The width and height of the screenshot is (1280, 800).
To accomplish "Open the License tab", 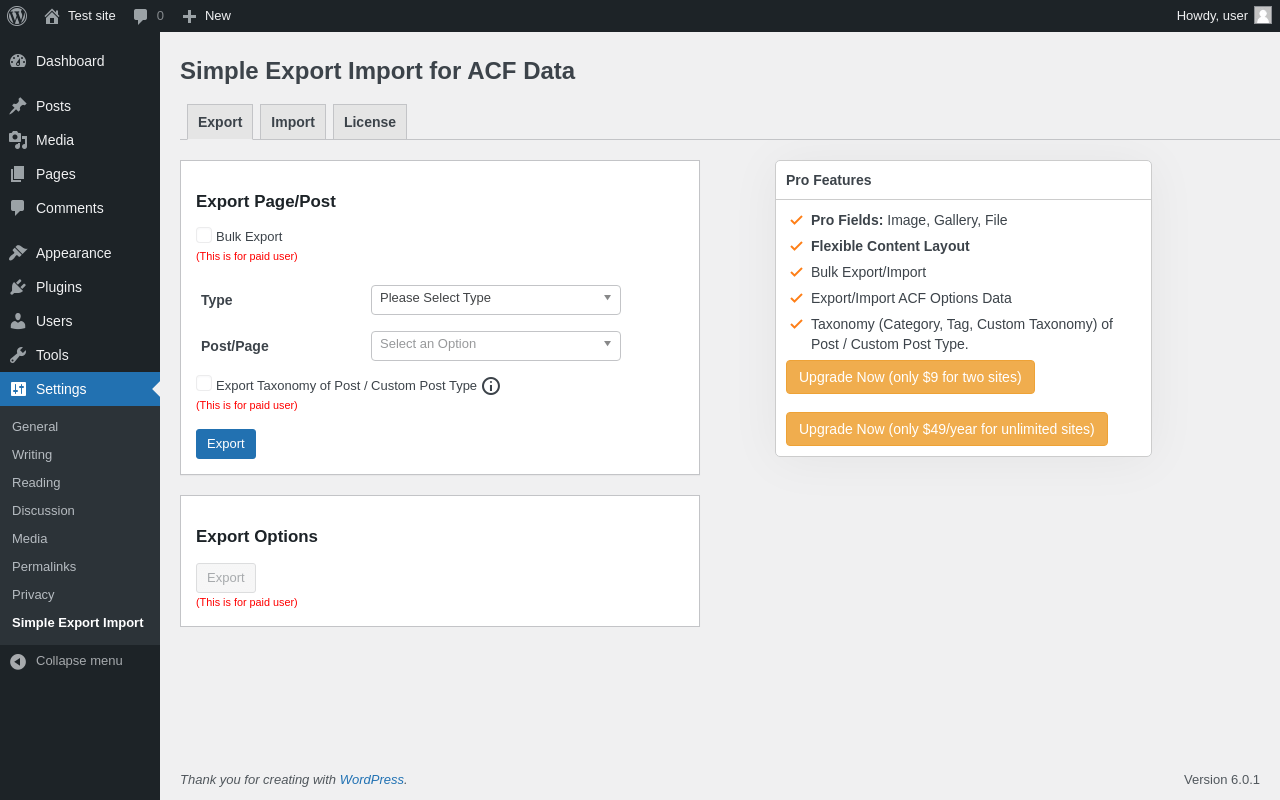I will 370,122.
